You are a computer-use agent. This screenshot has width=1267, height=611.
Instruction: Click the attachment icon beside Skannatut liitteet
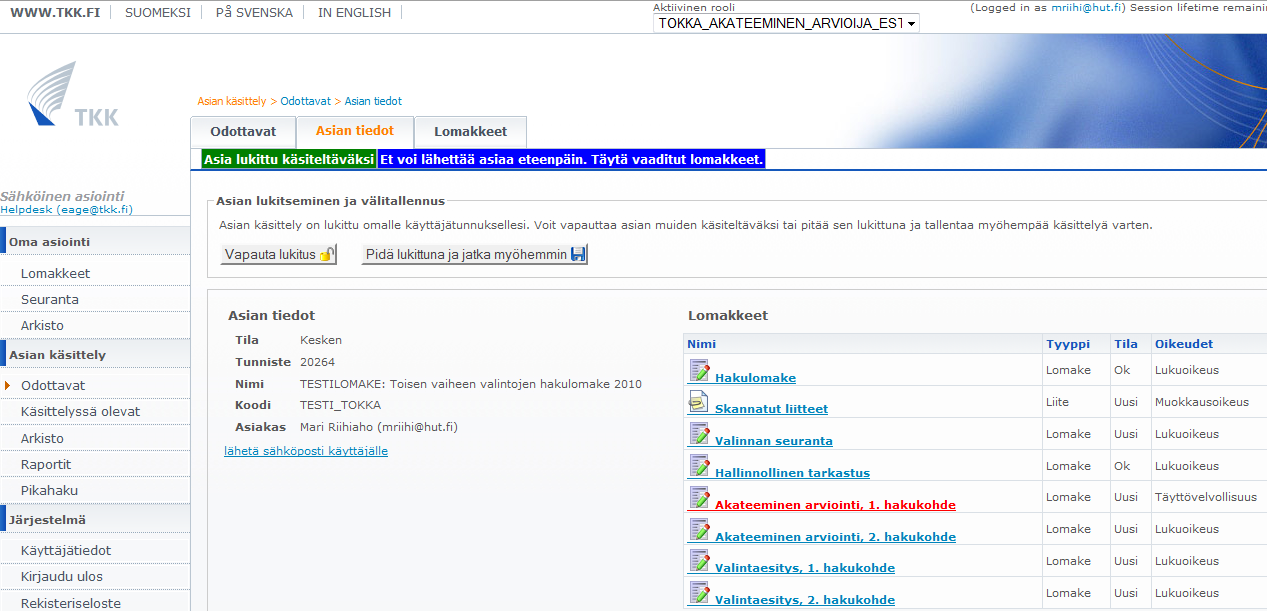point(698,402)
